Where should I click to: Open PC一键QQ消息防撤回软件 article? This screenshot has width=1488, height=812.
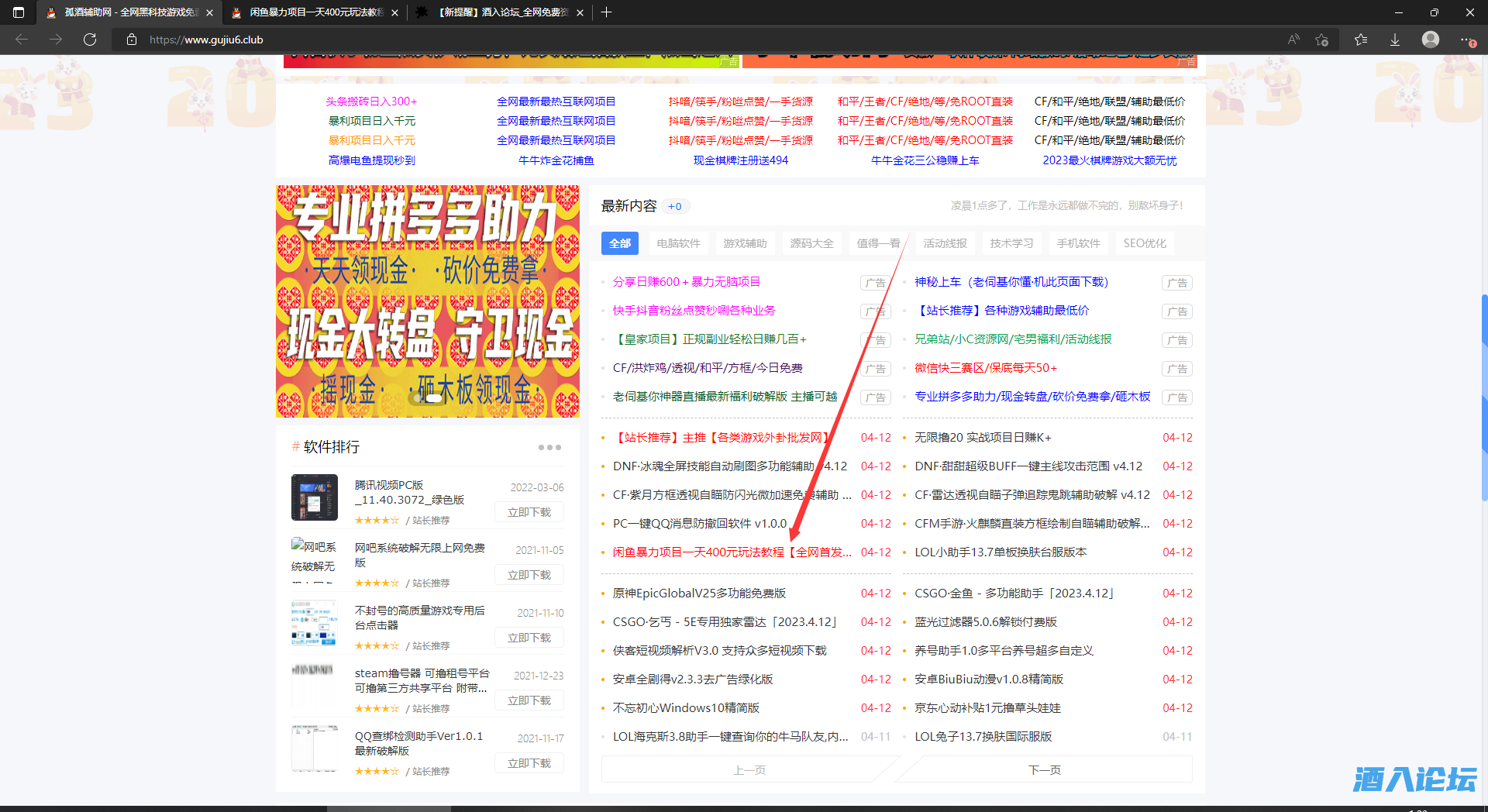point(699,524)
